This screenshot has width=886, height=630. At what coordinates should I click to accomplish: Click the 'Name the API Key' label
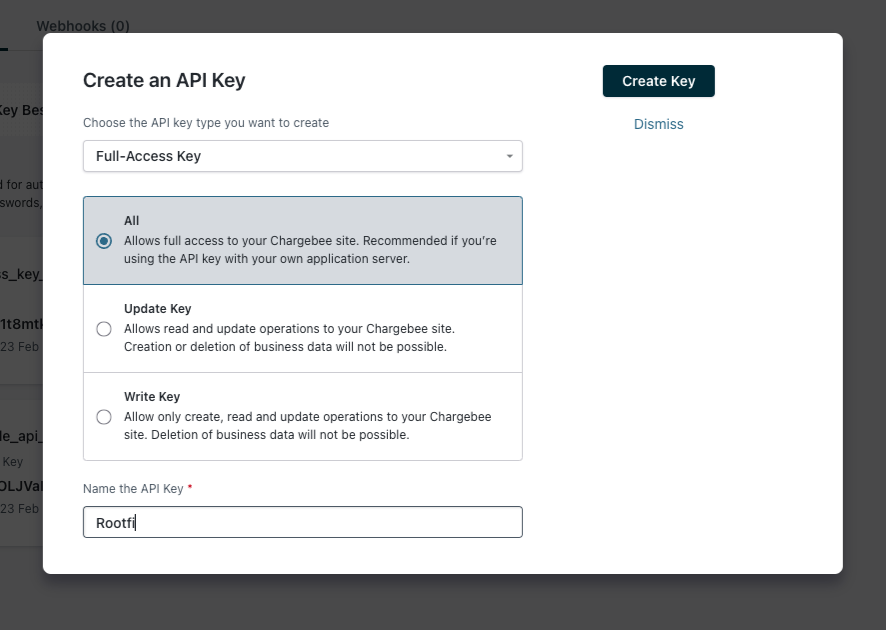(133, 489)
